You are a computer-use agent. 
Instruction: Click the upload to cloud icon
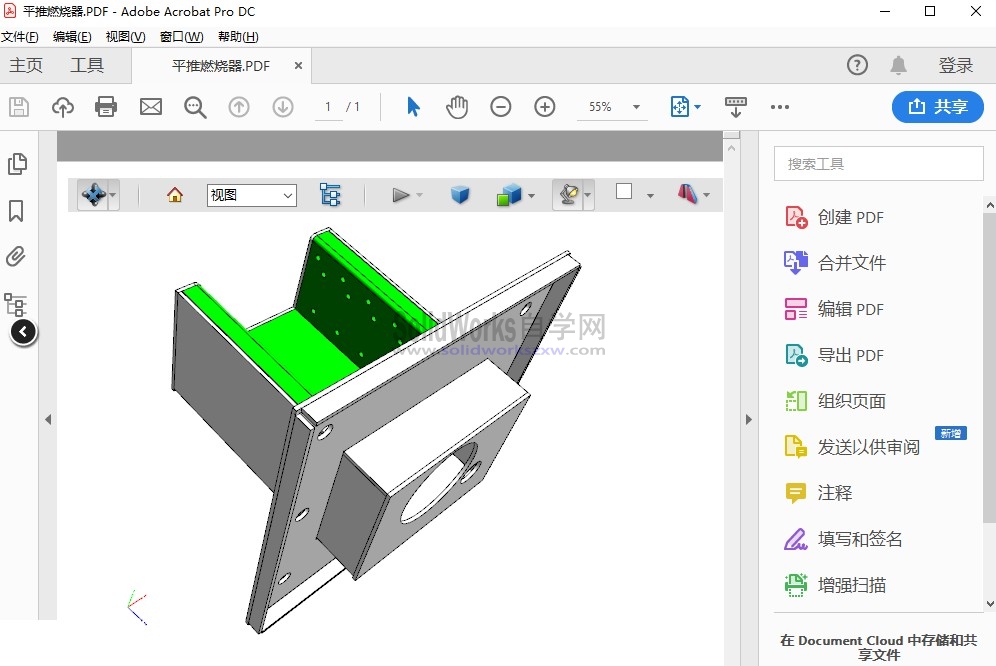tap(63, 107)
